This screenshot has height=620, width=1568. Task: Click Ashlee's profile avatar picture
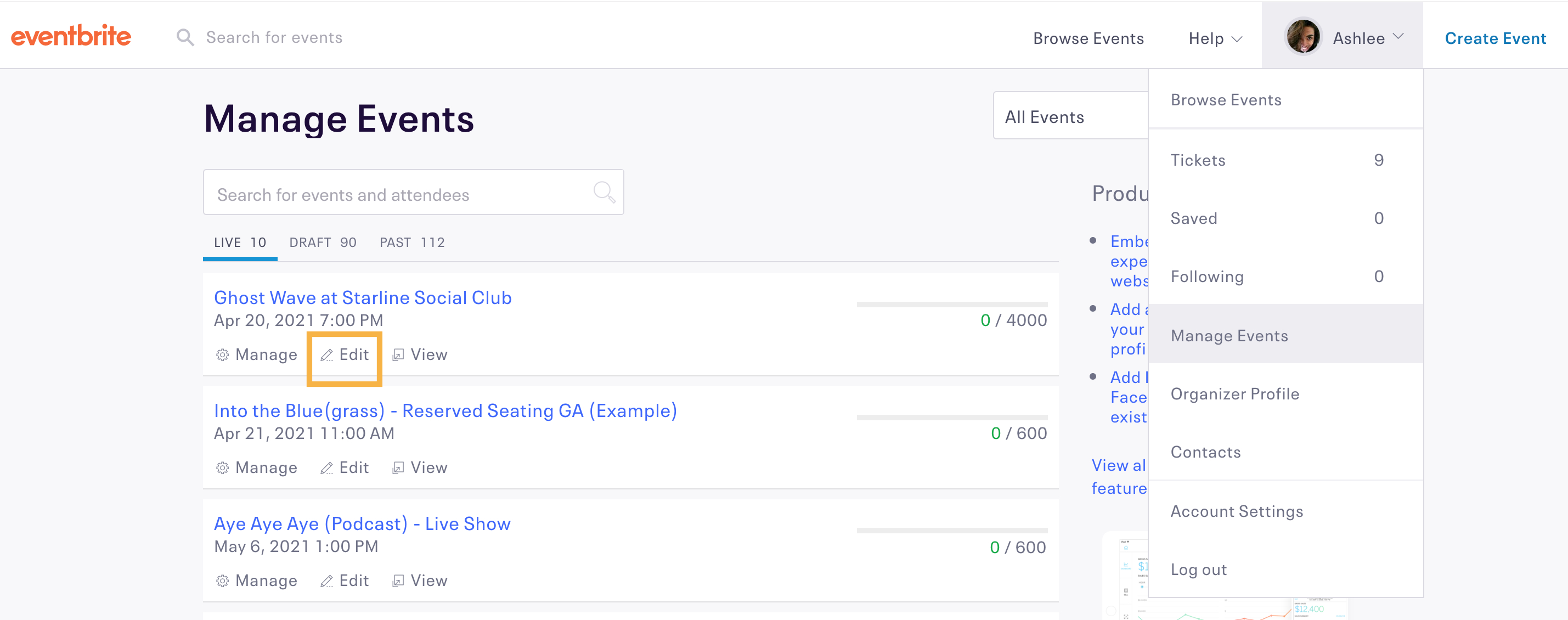[1302, 38]
